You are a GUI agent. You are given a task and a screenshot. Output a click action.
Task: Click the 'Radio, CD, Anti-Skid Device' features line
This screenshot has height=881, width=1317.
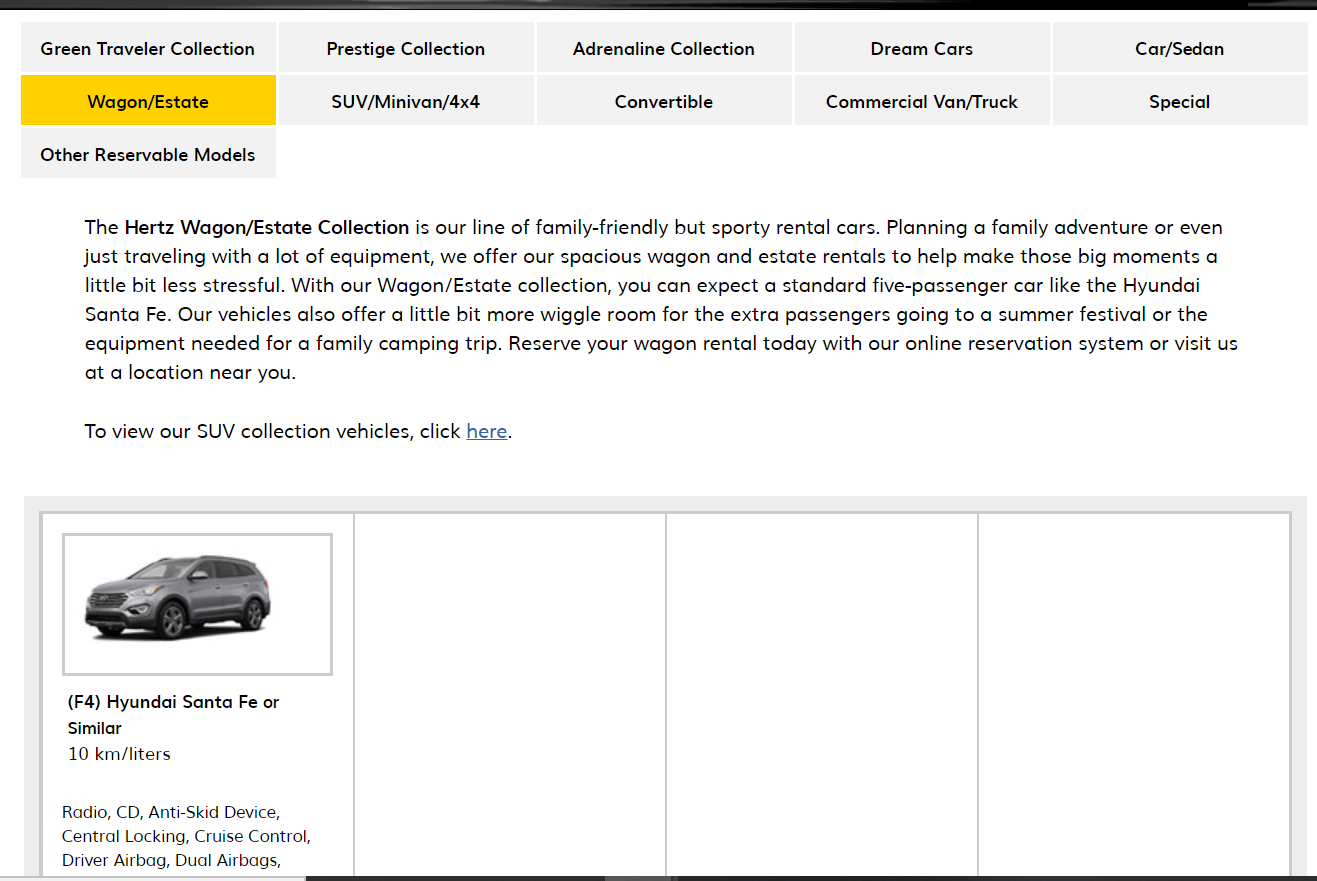171,812
